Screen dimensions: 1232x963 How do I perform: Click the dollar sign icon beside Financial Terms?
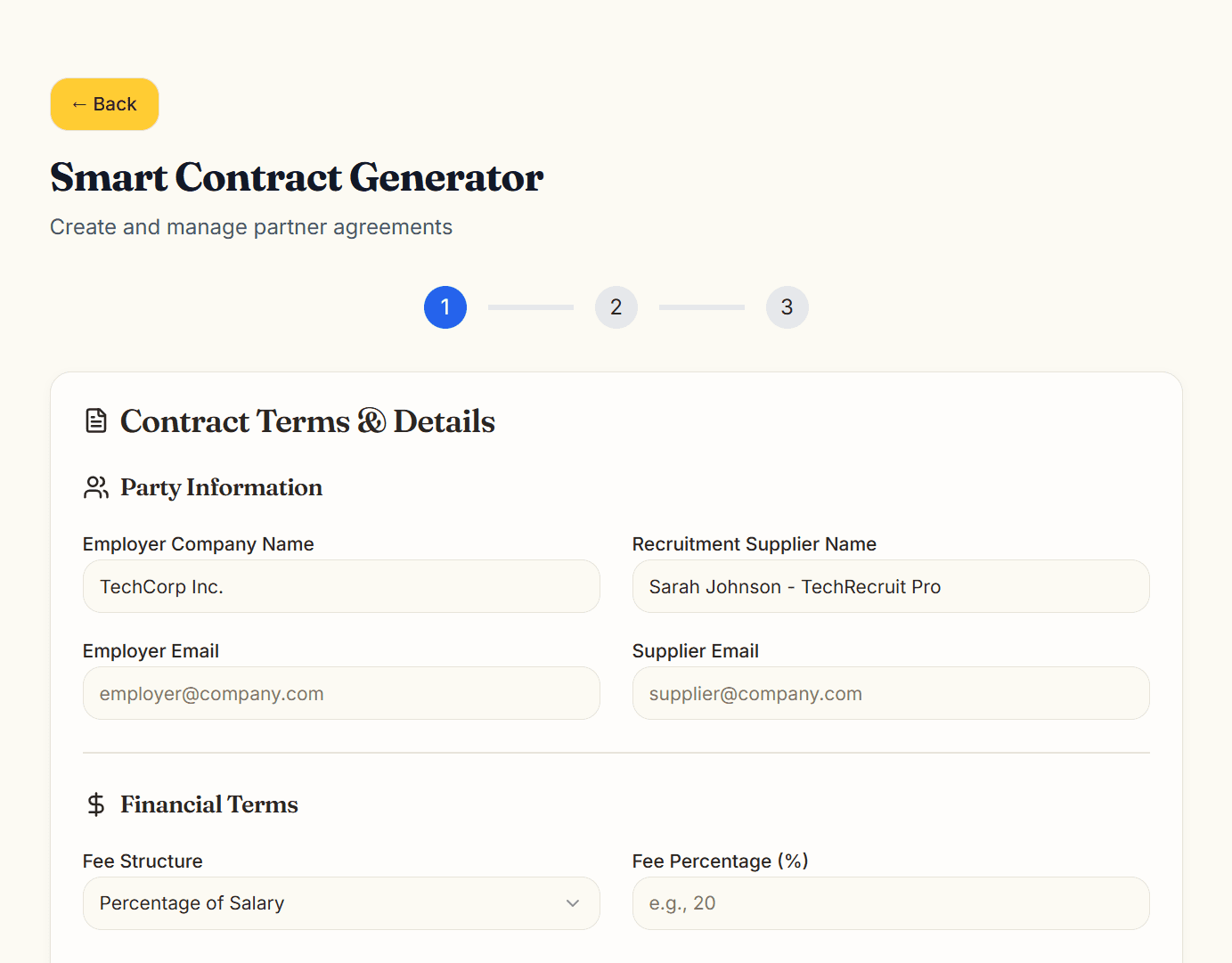click(96, 804)
